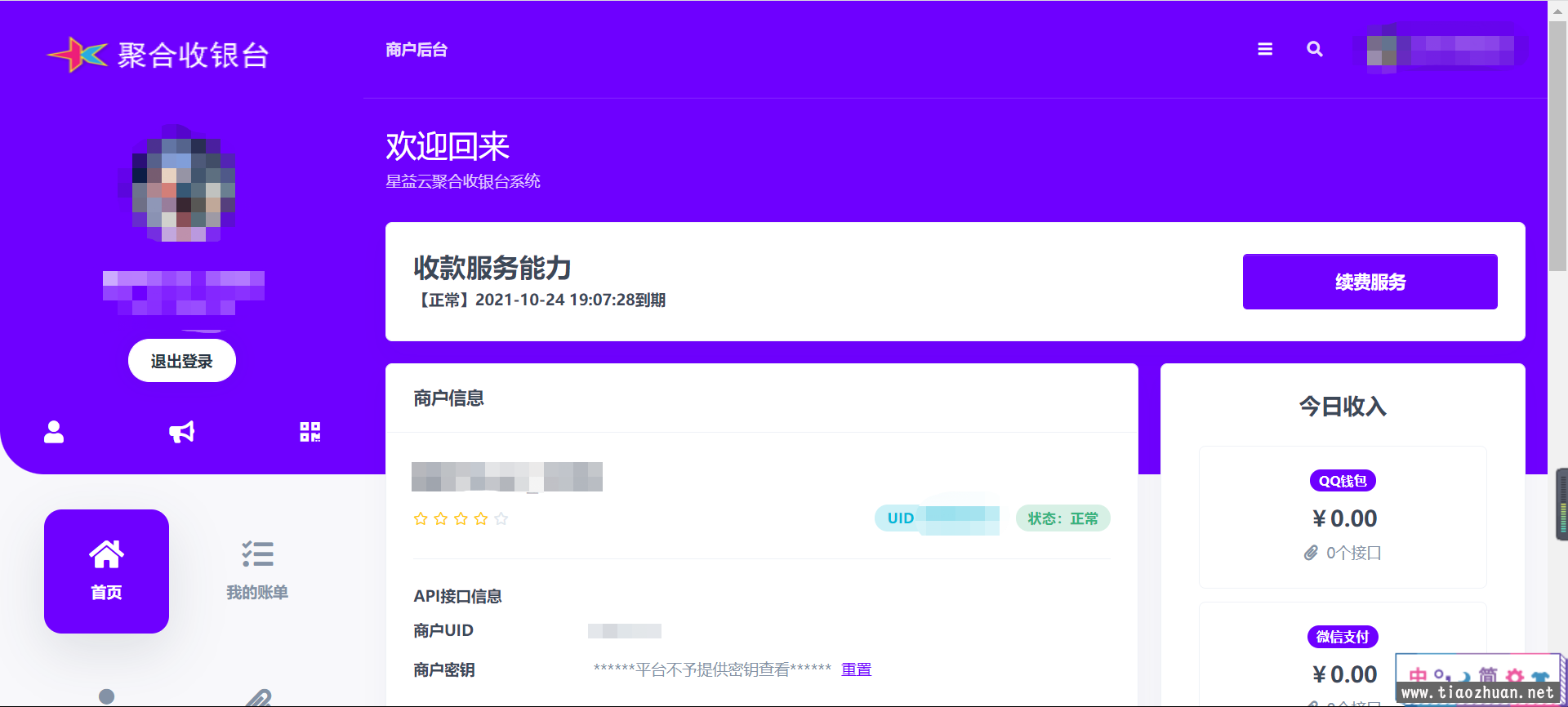Open the 我的账单 bills menu tile
The image size is (1568, 707).
click(257, 571)
